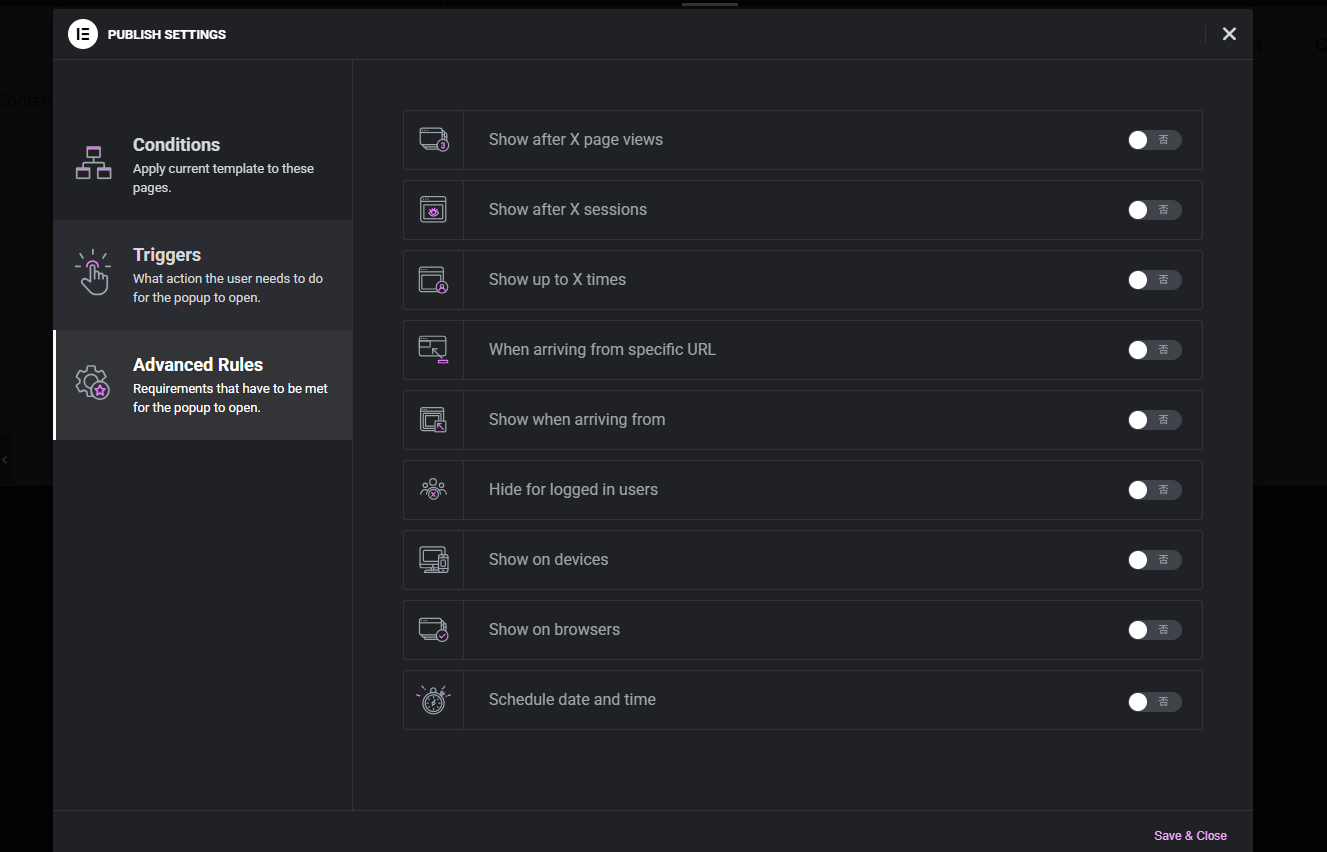Close the Publish Settings dialog
The image size is (1327, 852).
point(1229,34)
